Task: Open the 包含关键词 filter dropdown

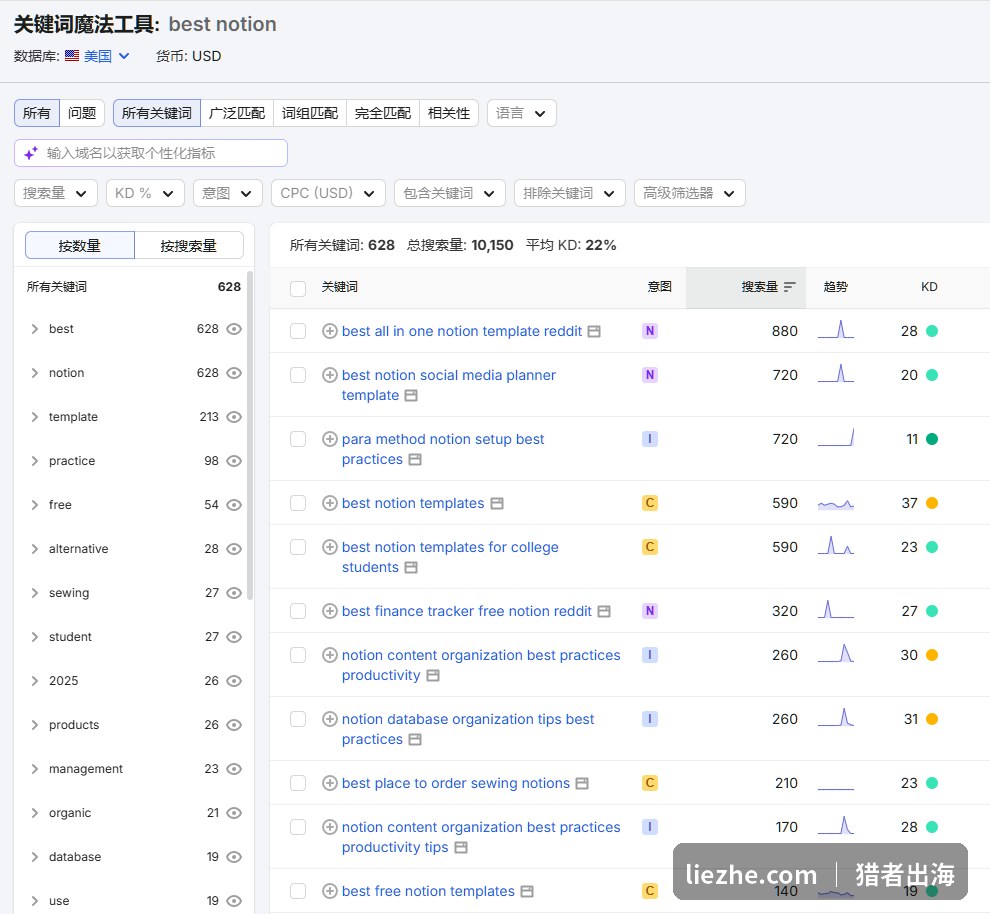Action: (x=450, y=193)
